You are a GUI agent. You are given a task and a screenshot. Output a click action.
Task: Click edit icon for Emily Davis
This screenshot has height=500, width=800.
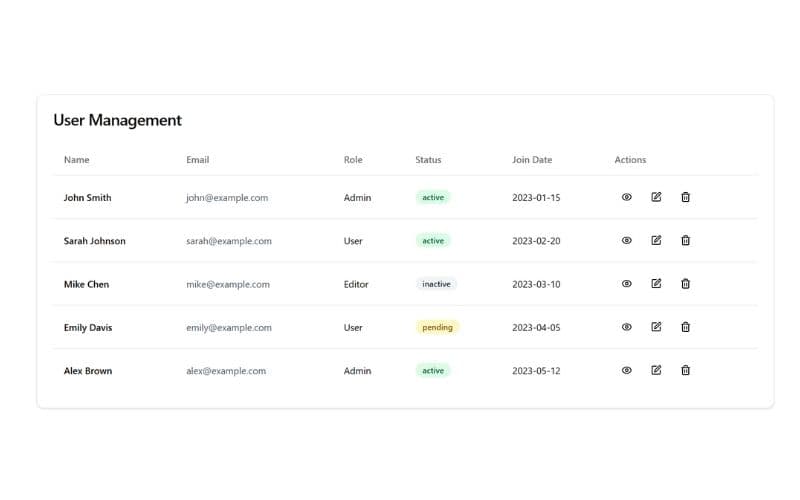pos(656,327)
